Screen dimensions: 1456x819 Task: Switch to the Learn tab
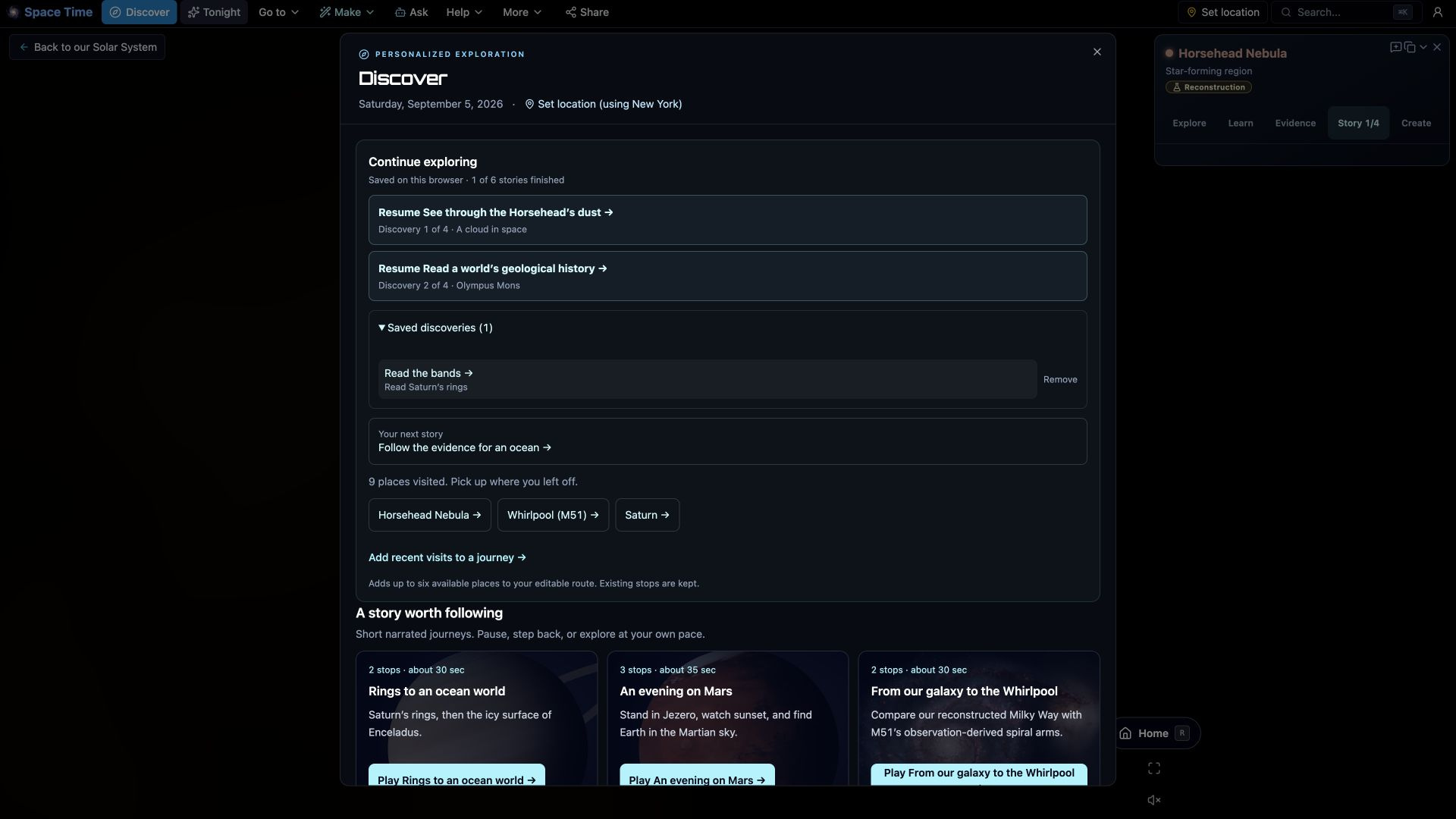click(1241, 123)
